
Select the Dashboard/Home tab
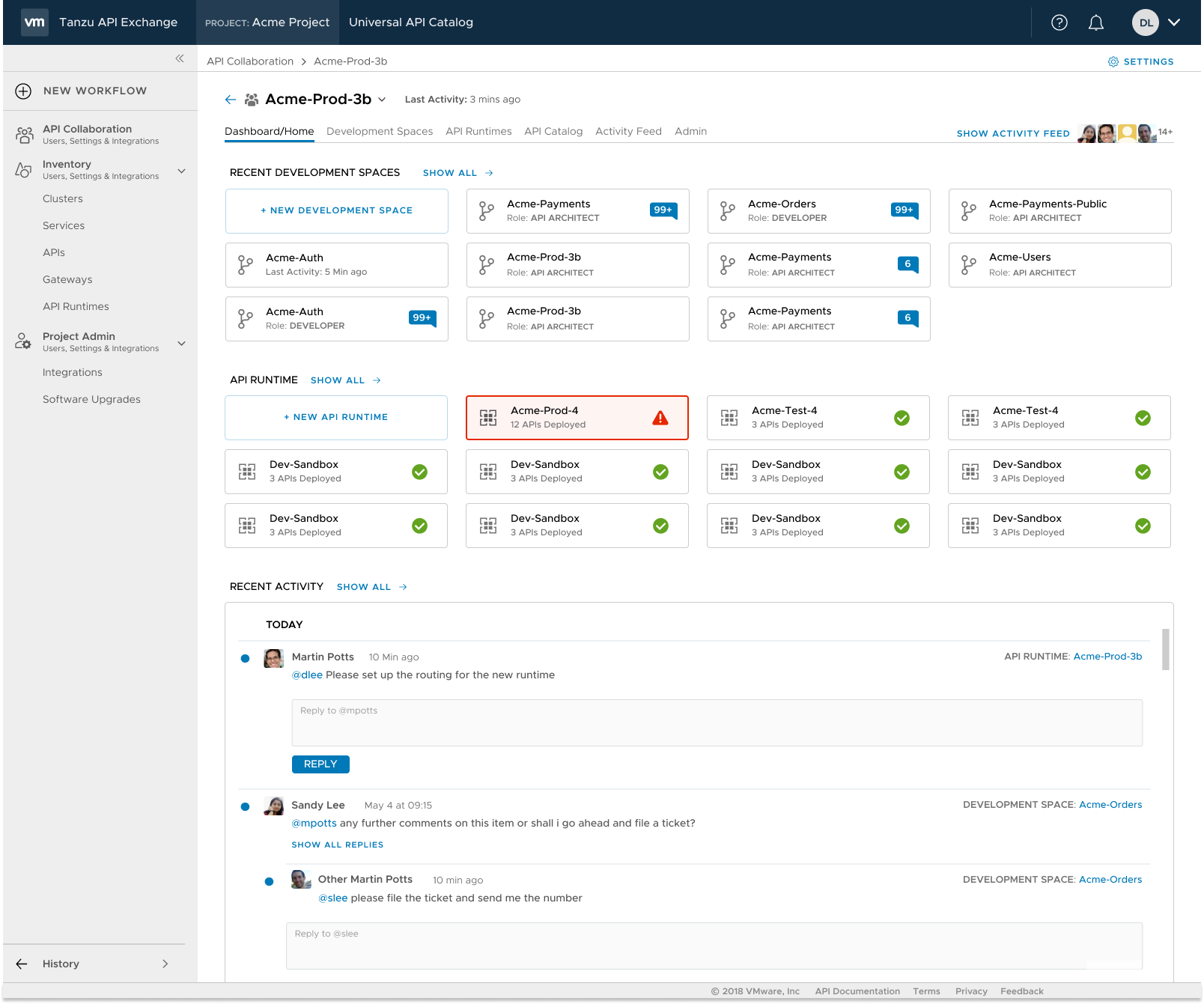pos(270,131)
